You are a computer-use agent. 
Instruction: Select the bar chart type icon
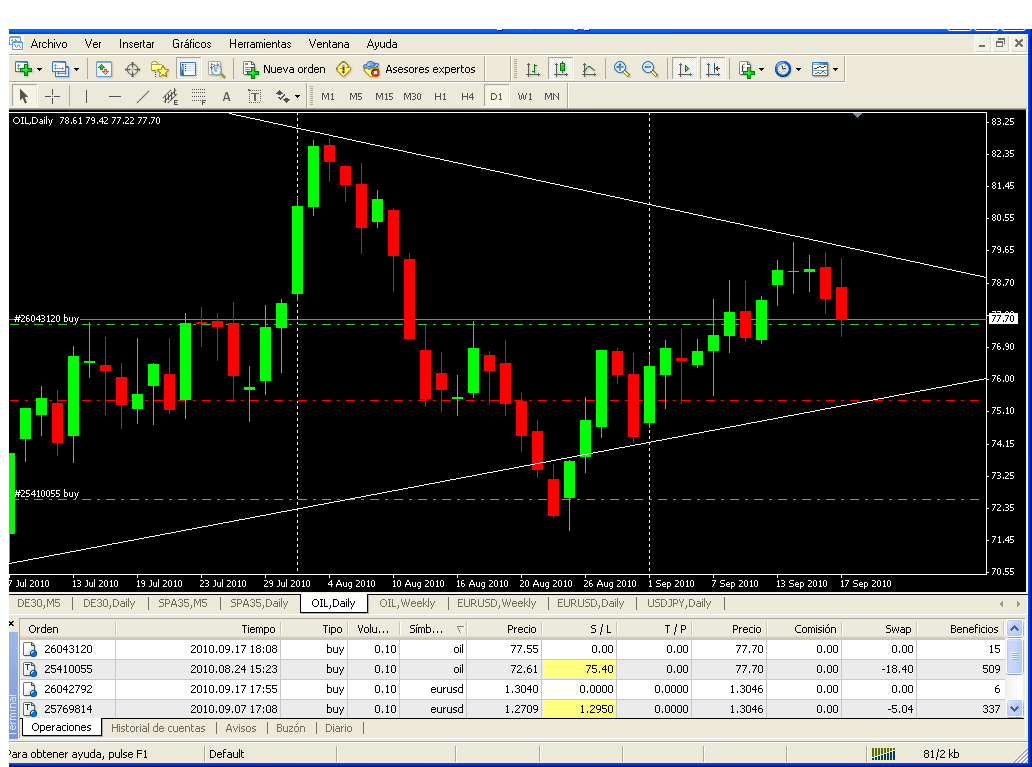[533, 68]
